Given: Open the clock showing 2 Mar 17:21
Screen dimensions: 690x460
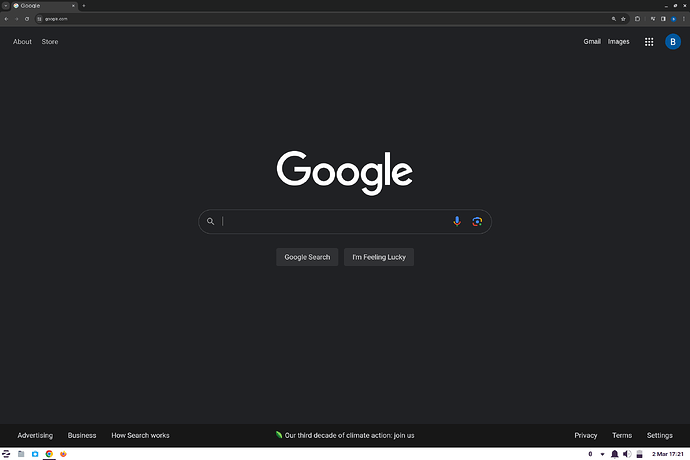Looking at the screenshot, I should coord(668,454).
